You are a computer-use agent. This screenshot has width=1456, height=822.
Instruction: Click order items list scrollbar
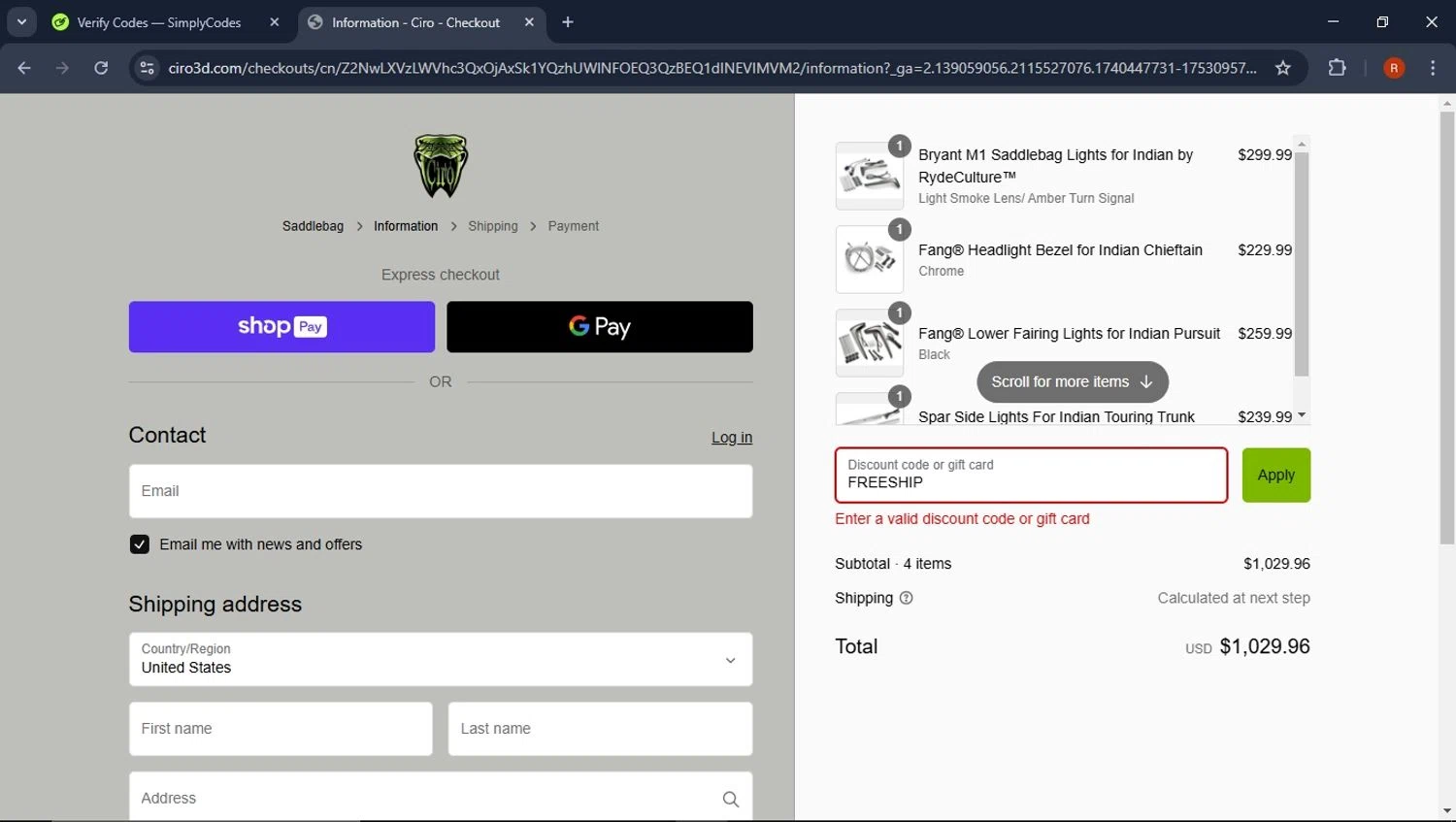pos(1302,264)
